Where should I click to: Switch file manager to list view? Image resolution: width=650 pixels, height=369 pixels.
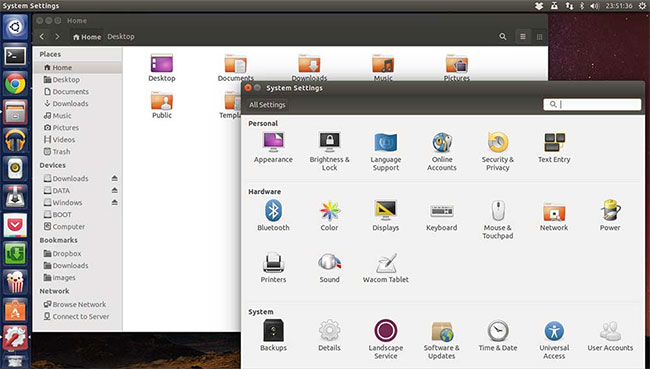[523, 36]
